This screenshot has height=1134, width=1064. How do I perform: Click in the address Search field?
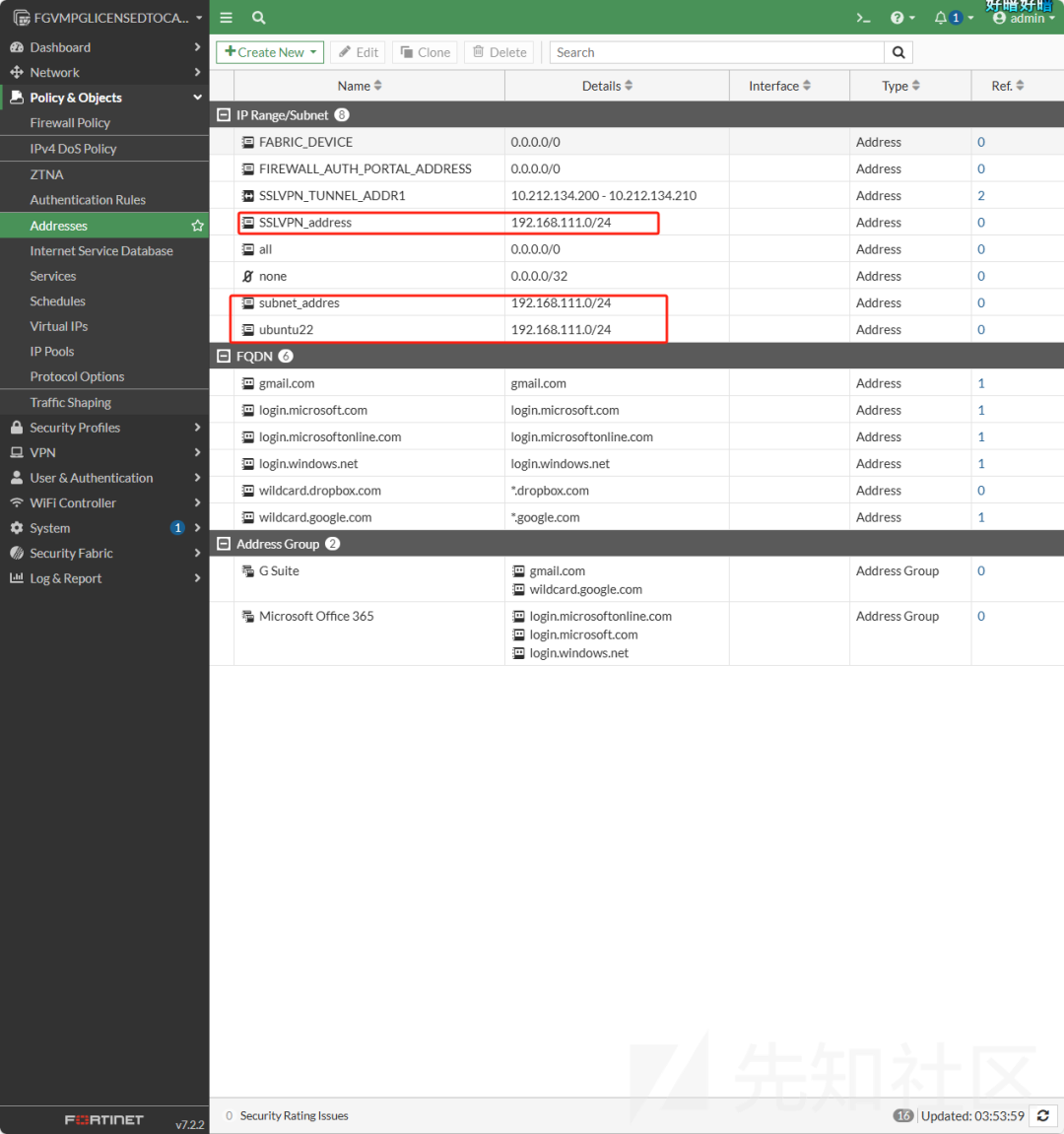[717, 52]
